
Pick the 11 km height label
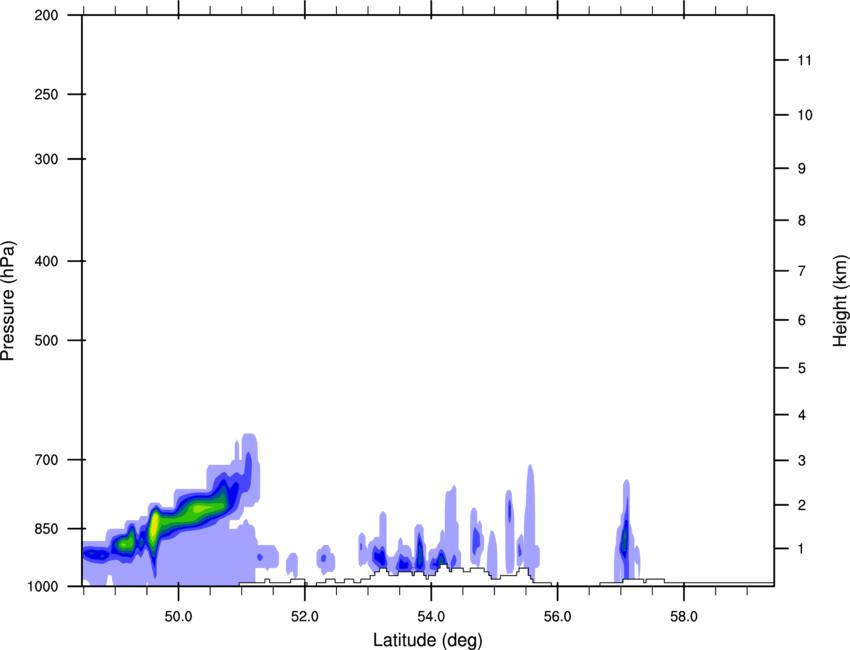click(805, 60)
